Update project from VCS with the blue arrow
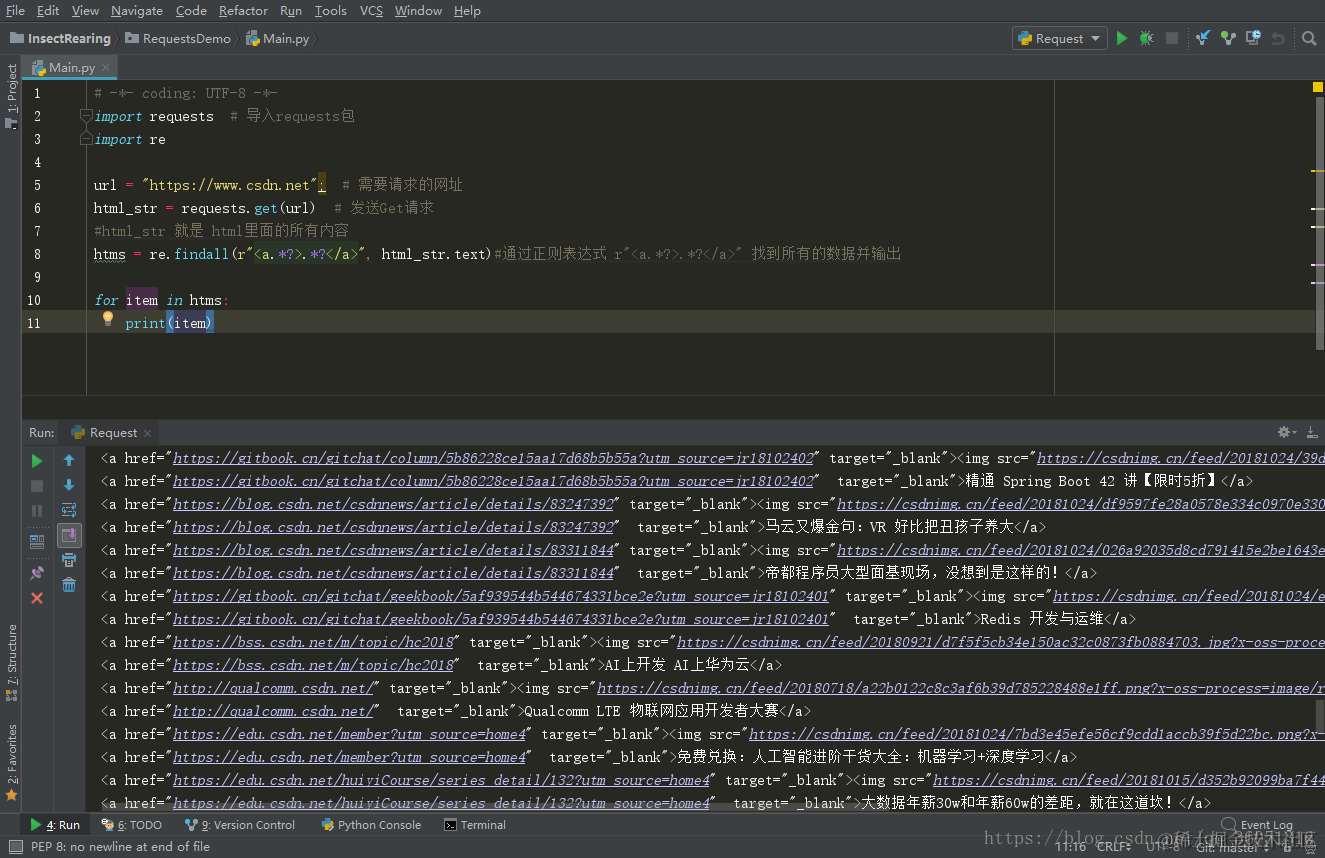1325x858 pixels. [x=1203, y=38]
